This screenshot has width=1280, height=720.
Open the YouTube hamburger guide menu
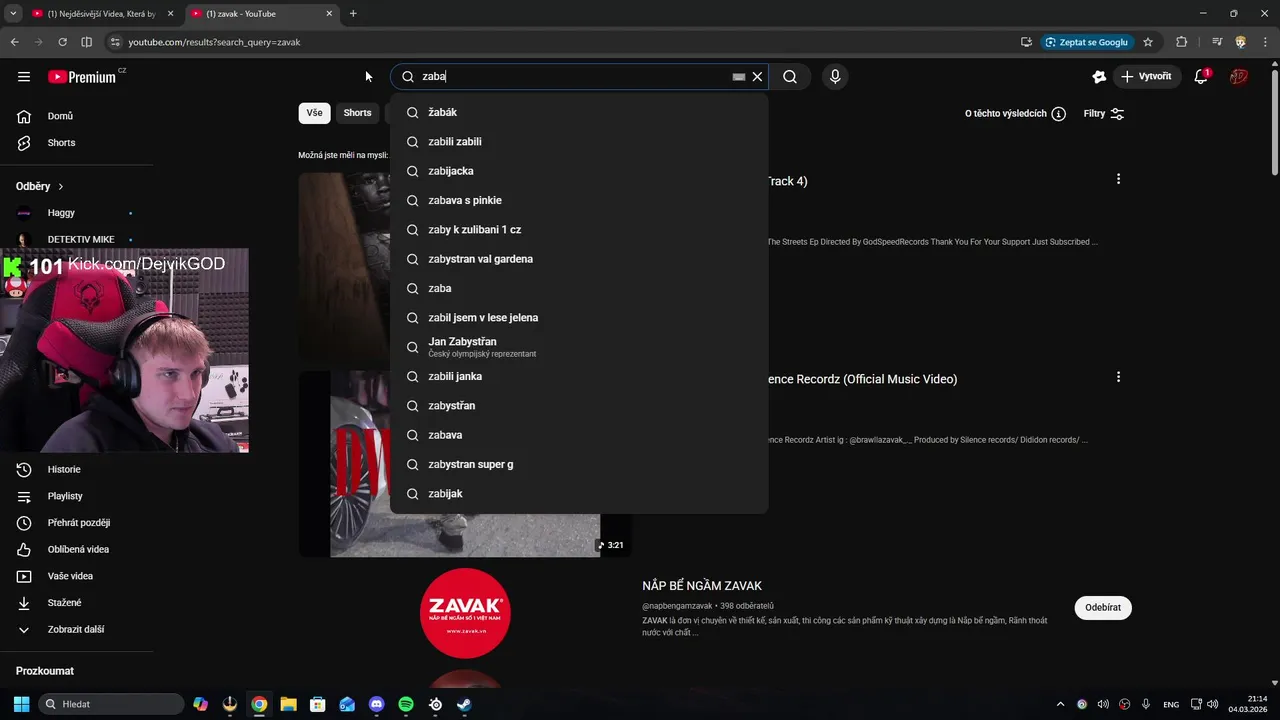[24, 76]
